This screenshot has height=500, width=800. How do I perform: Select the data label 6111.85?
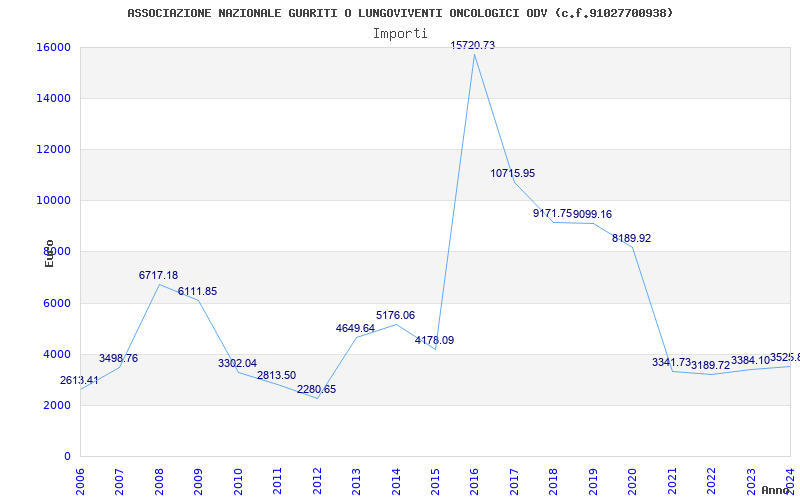point(197,291)
